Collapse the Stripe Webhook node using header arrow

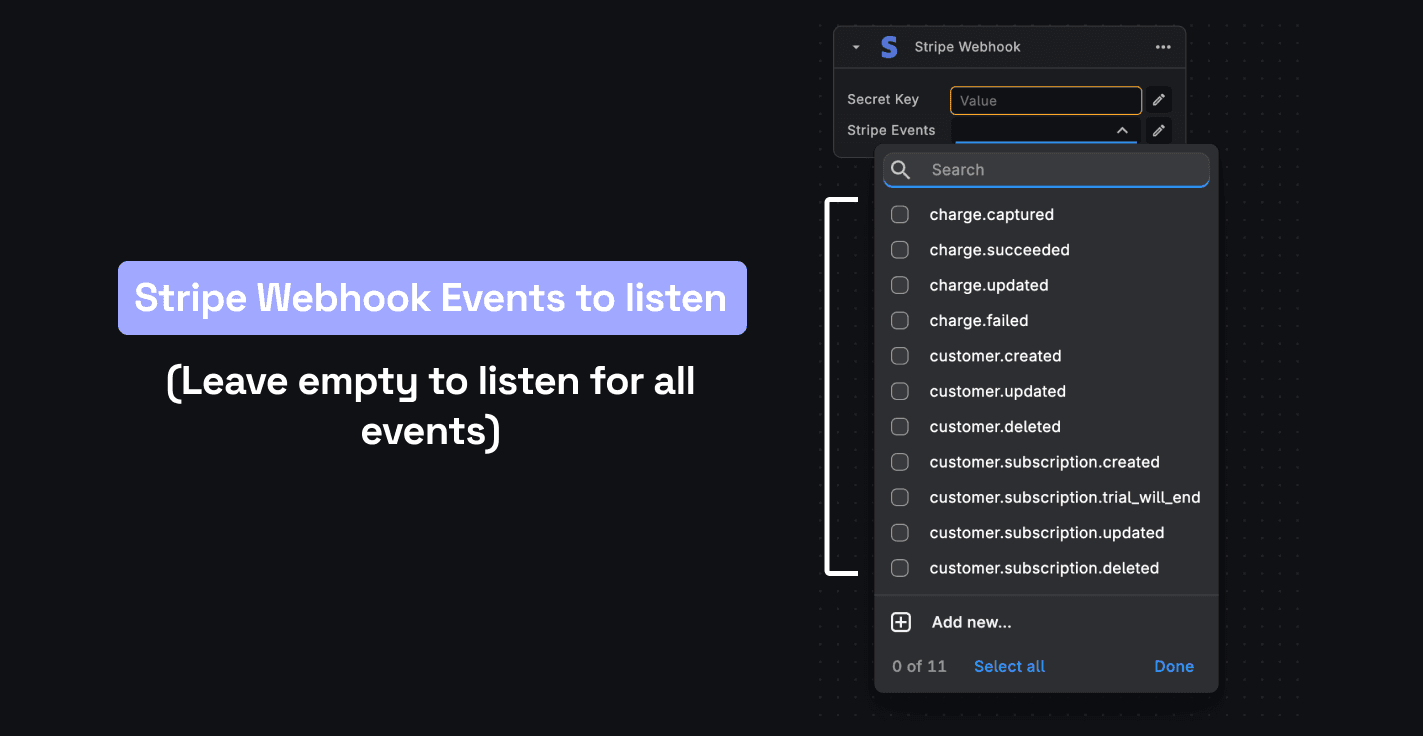pos(856,47)
